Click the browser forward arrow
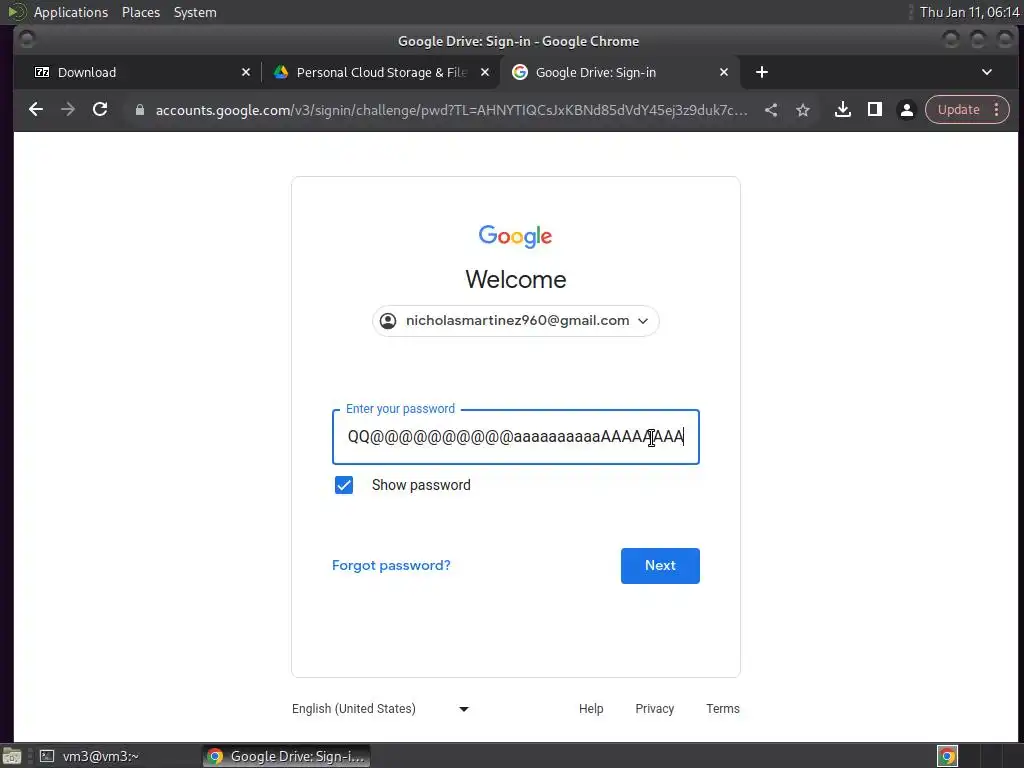Image resolution: width=1024 pixels, height=768 pixels. click(x=68, y=110)
